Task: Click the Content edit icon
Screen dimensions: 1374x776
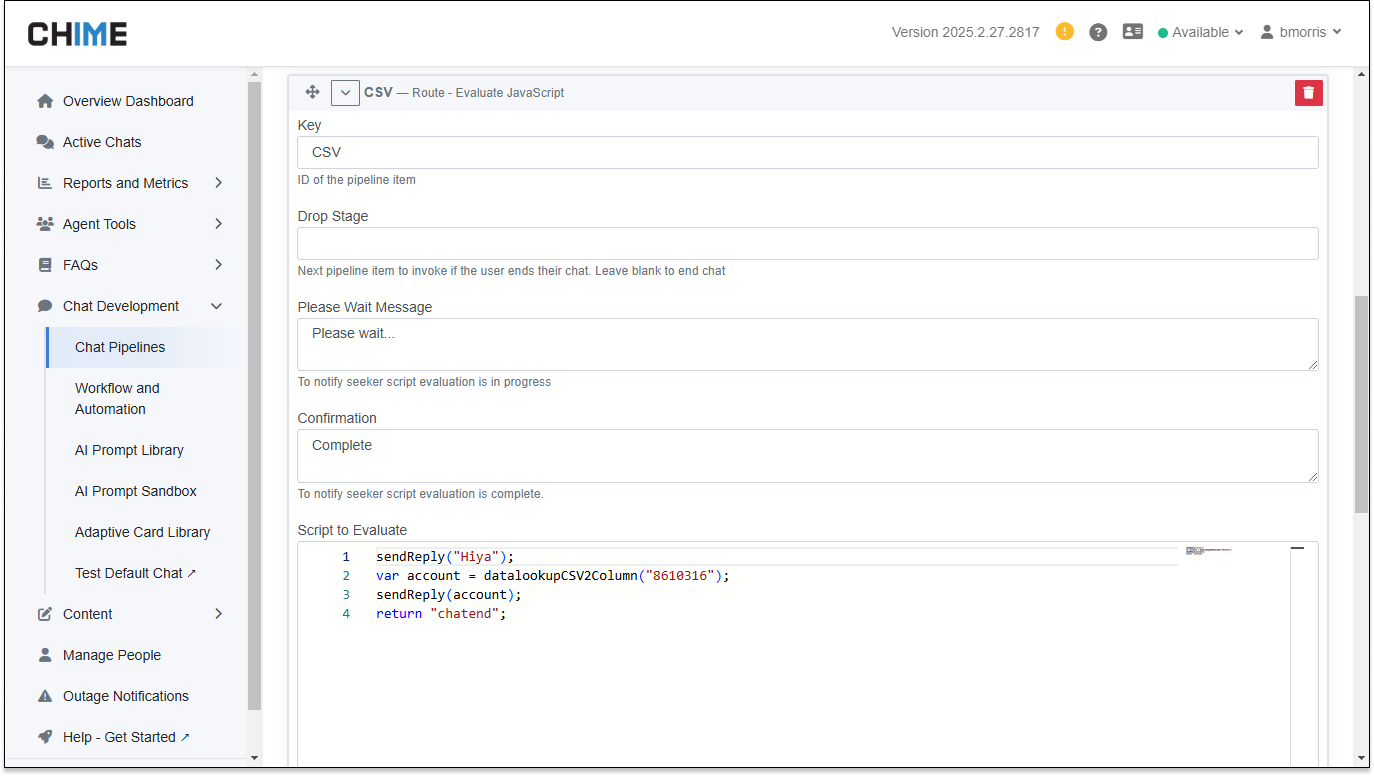Action: (x=45, y=614)
